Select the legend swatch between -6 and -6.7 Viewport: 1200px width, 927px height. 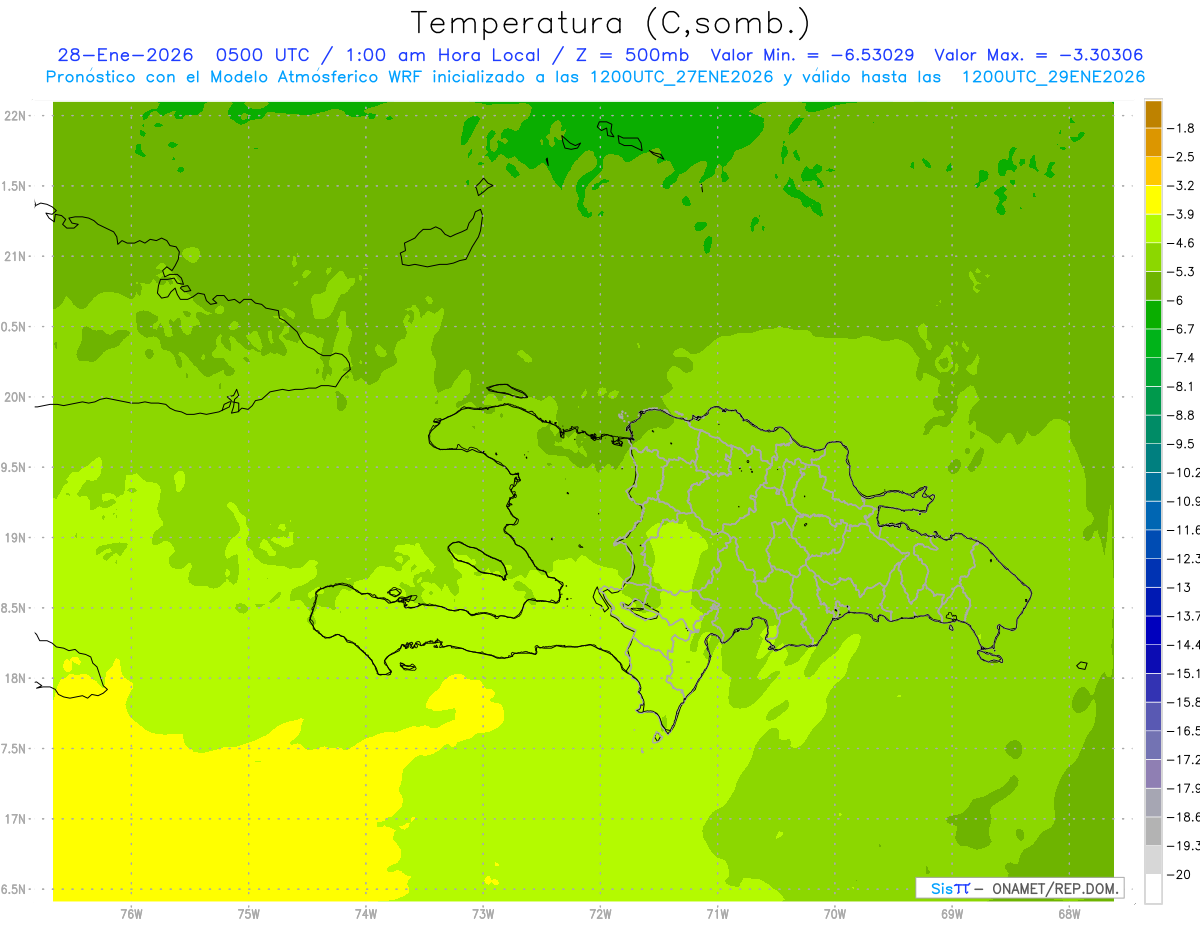(x=1153, y=315)
